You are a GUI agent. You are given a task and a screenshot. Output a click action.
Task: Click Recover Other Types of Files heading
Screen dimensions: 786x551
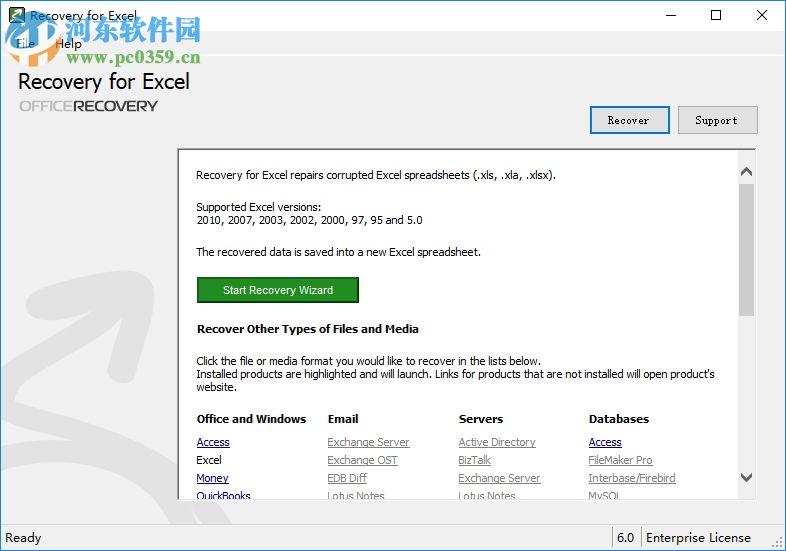click(308, 329)
